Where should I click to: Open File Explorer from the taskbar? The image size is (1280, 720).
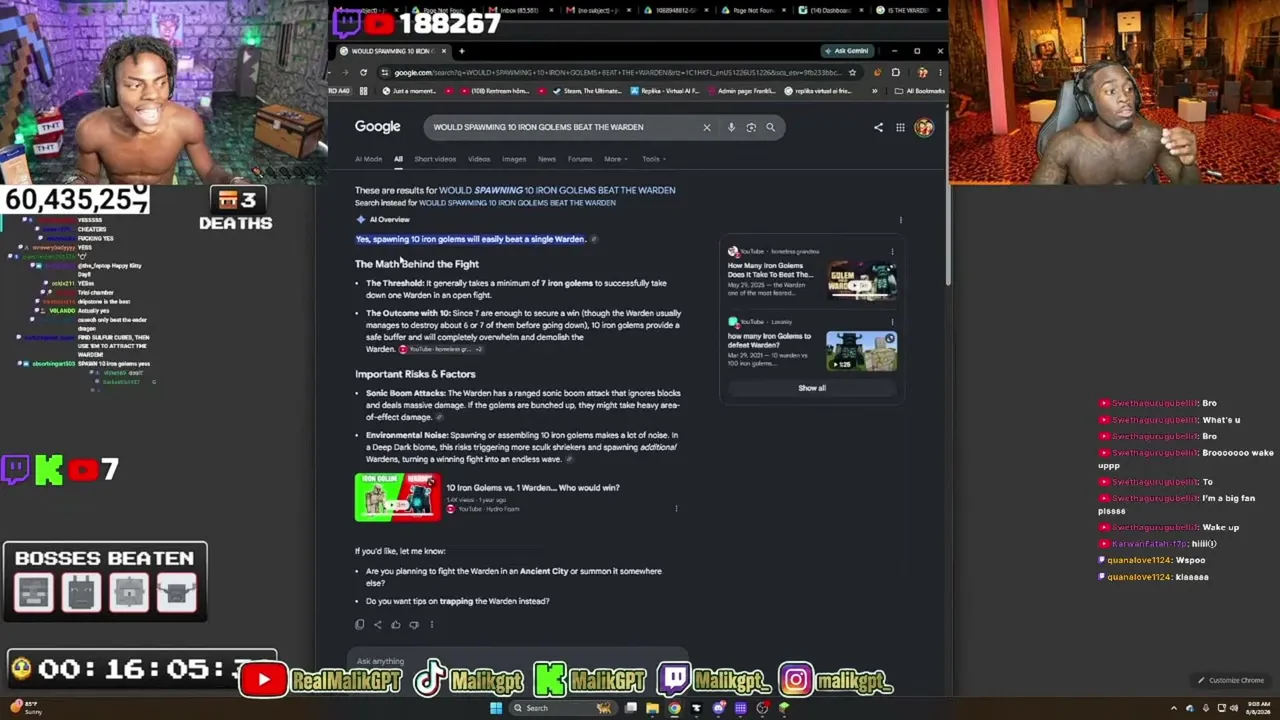click(x=652, y=708)
